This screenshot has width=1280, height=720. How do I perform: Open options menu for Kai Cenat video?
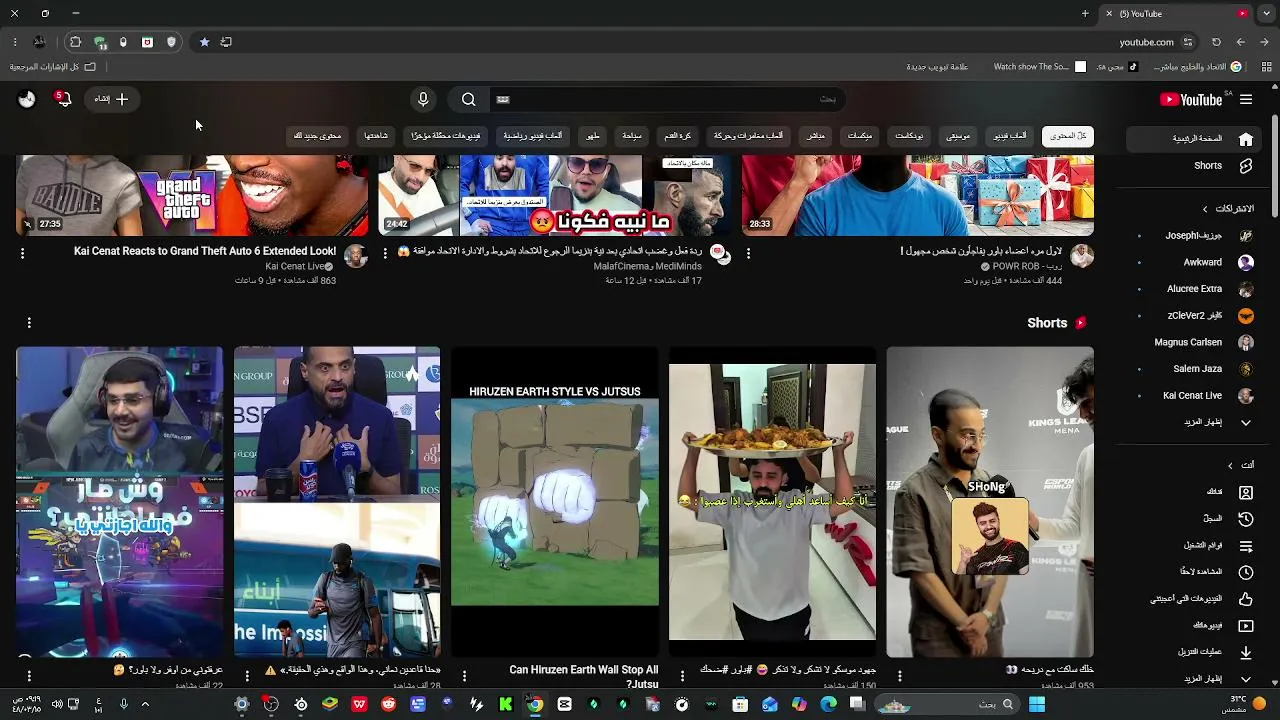coord(22,253)
